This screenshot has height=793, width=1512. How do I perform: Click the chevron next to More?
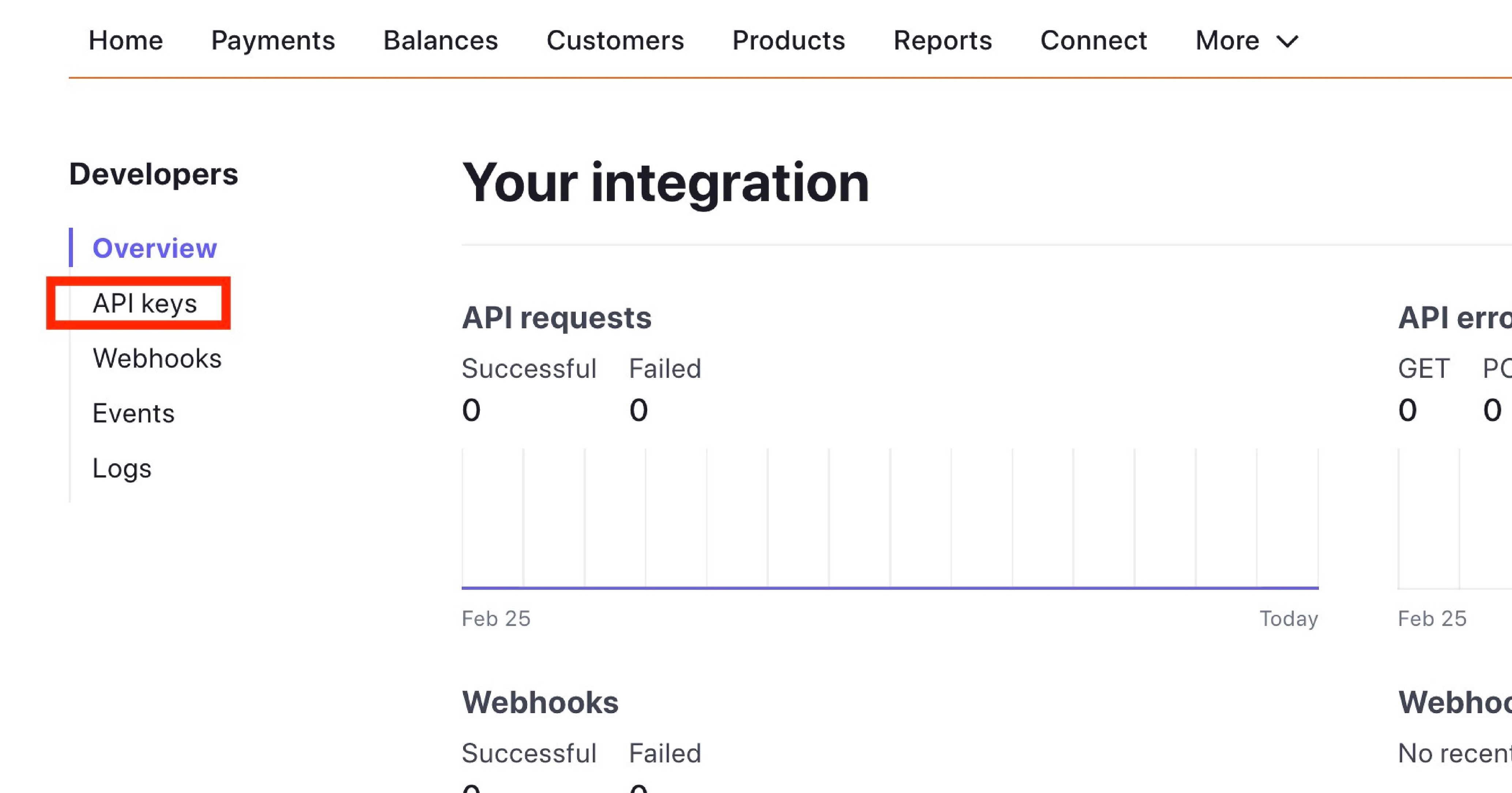click(1288, 42)
